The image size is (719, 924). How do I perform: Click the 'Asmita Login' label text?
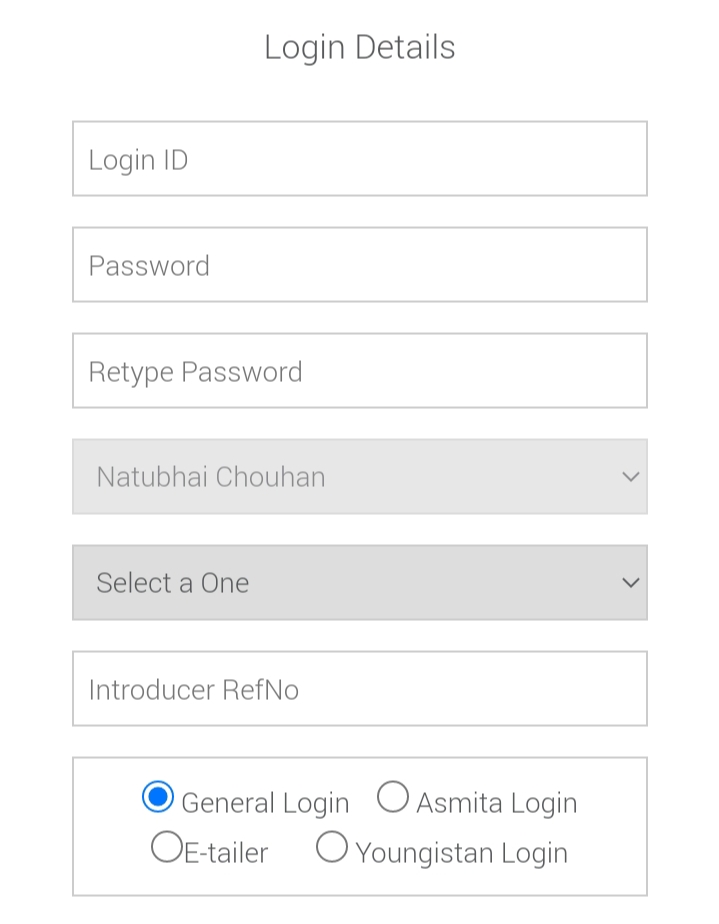pyautogui.click(x=496, y=803)
